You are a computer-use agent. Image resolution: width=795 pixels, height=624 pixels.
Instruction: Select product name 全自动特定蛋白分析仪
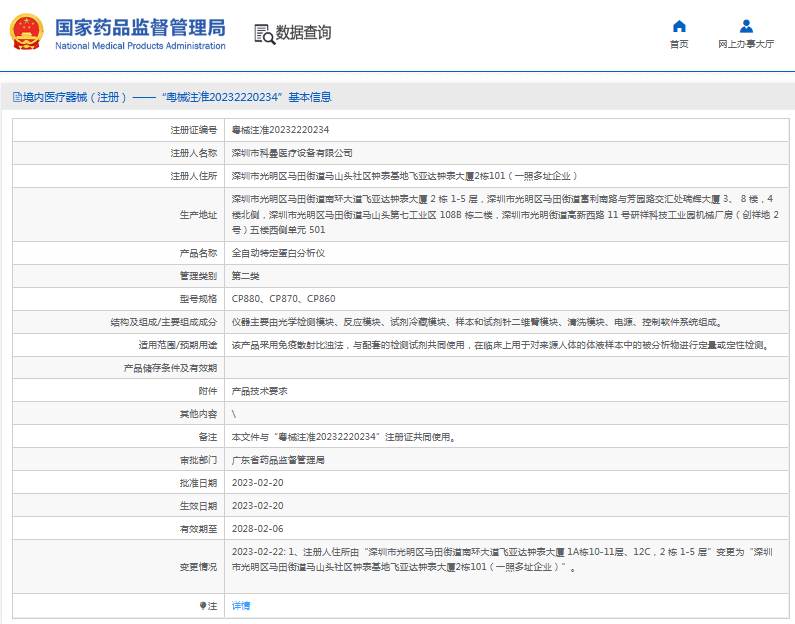click(x=278, y=253)
